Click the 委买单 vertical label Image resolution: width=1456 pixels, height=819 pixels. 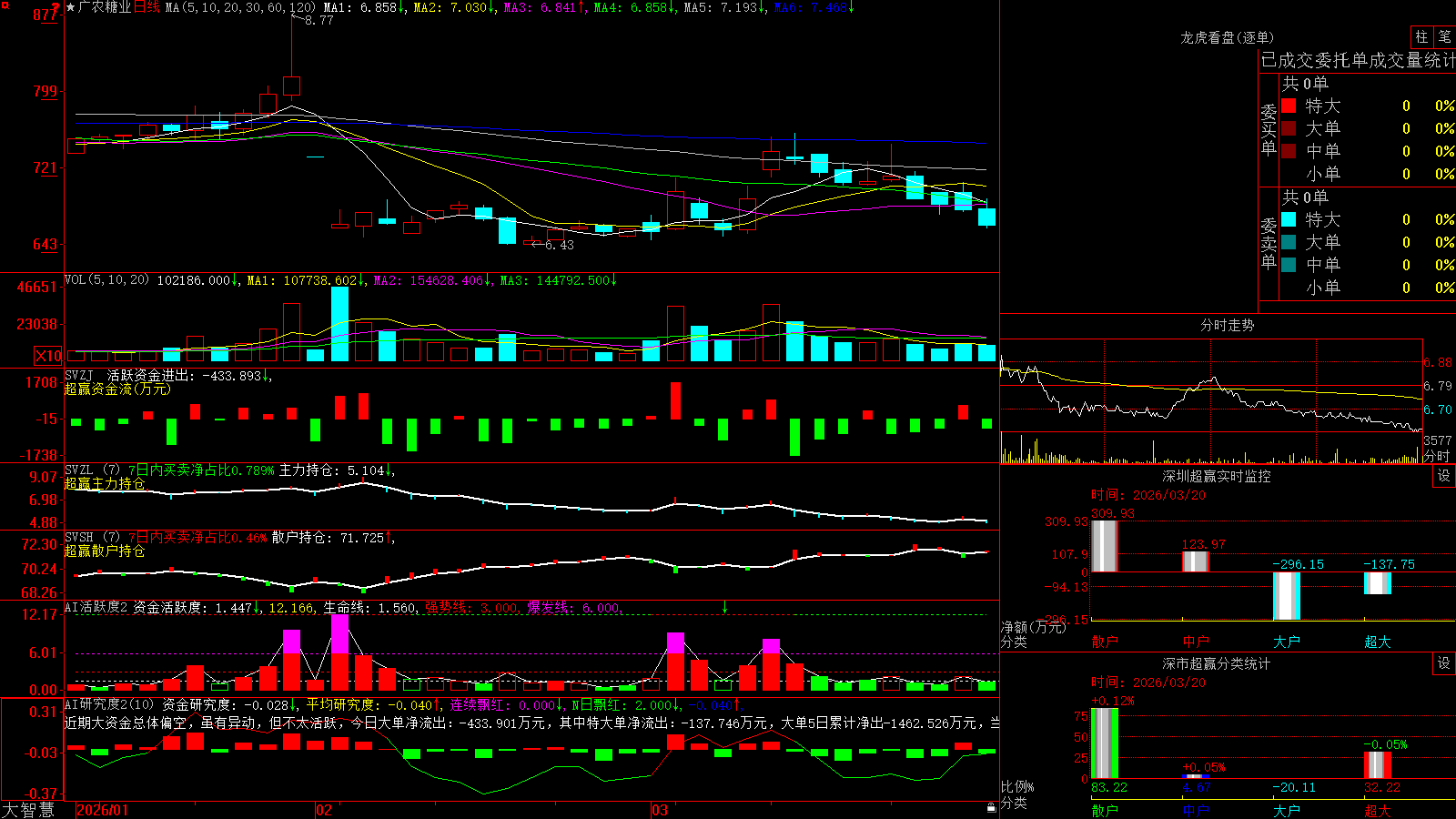point(1269,129)
